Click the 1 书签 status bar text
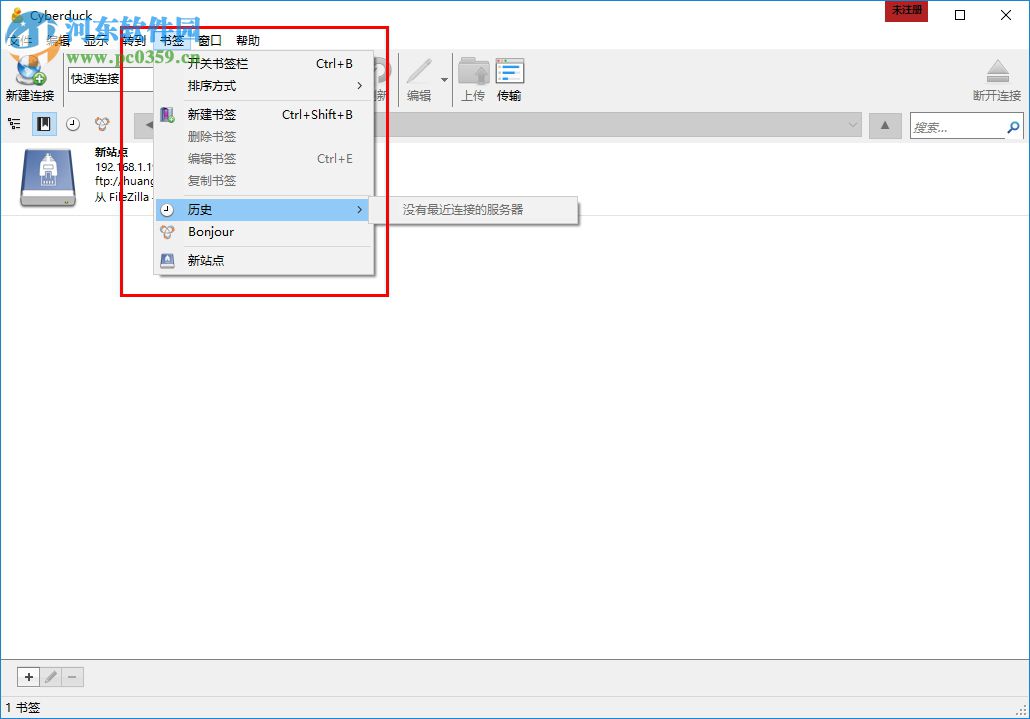This screenshot has width=1030, height=719. tap(23, 708)
